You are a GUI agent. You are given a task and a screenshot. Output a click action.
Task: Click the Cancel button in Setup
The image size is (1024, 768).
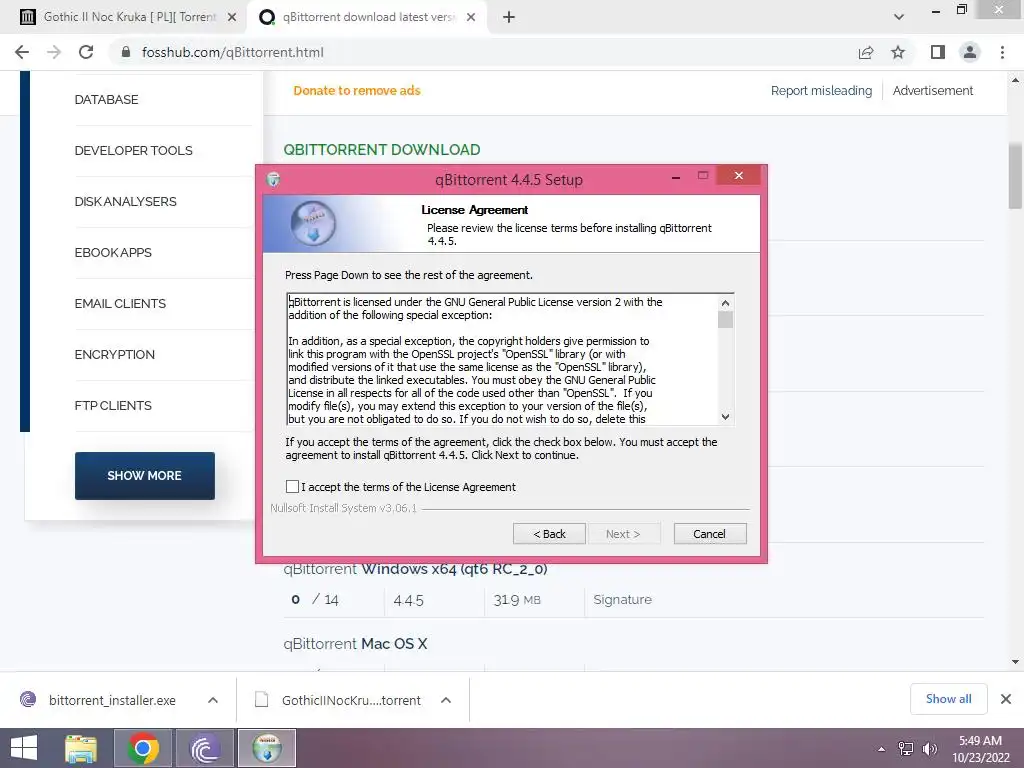pos(709,534)
